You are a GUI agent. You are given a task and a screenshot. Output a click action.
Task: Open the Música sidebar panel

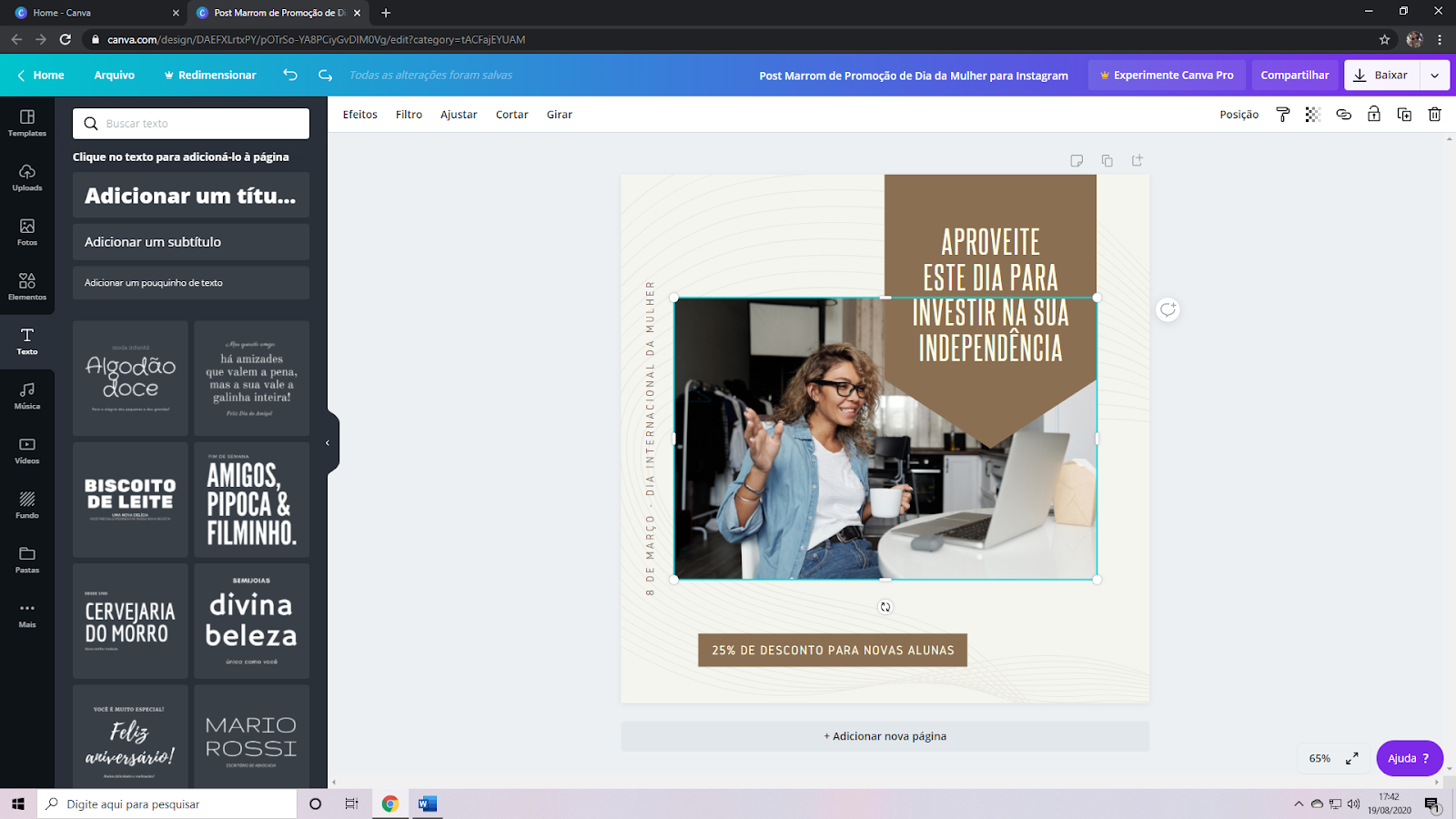coord(27,396)
